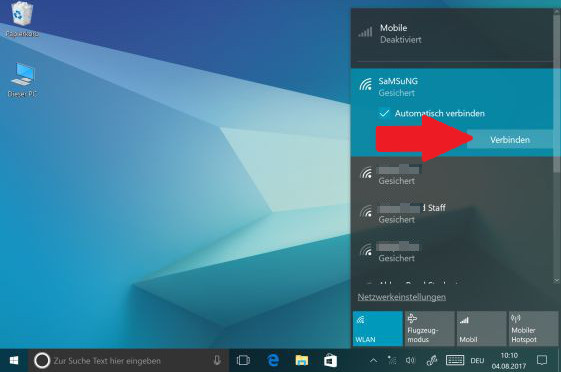Launch Microsoft Edge from taskbar
561x374 pixels.
(273, 360)
